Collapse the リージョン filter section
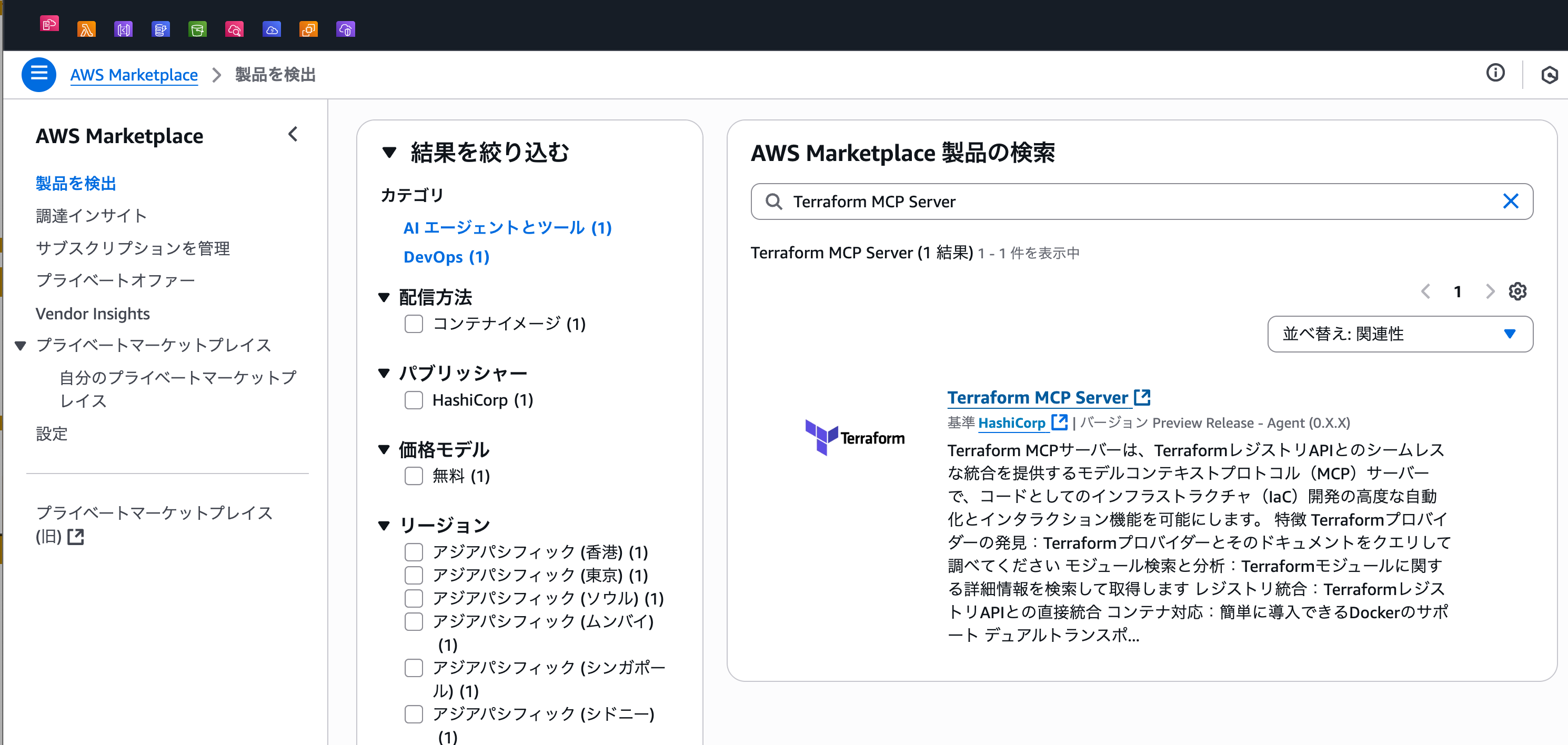Viewport: 1568px width, 745px height. click(x=384, y=525)
